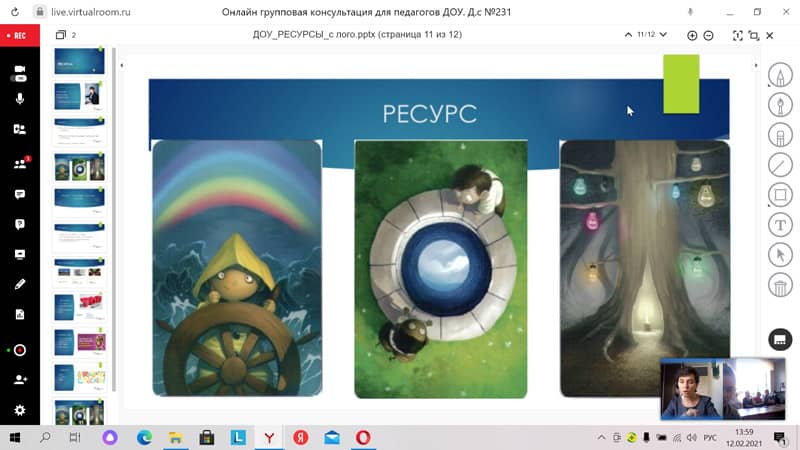Show hidden system tray icons
Image resolution: width=800 pixels, height=450 pixels.
coord(602,438)
